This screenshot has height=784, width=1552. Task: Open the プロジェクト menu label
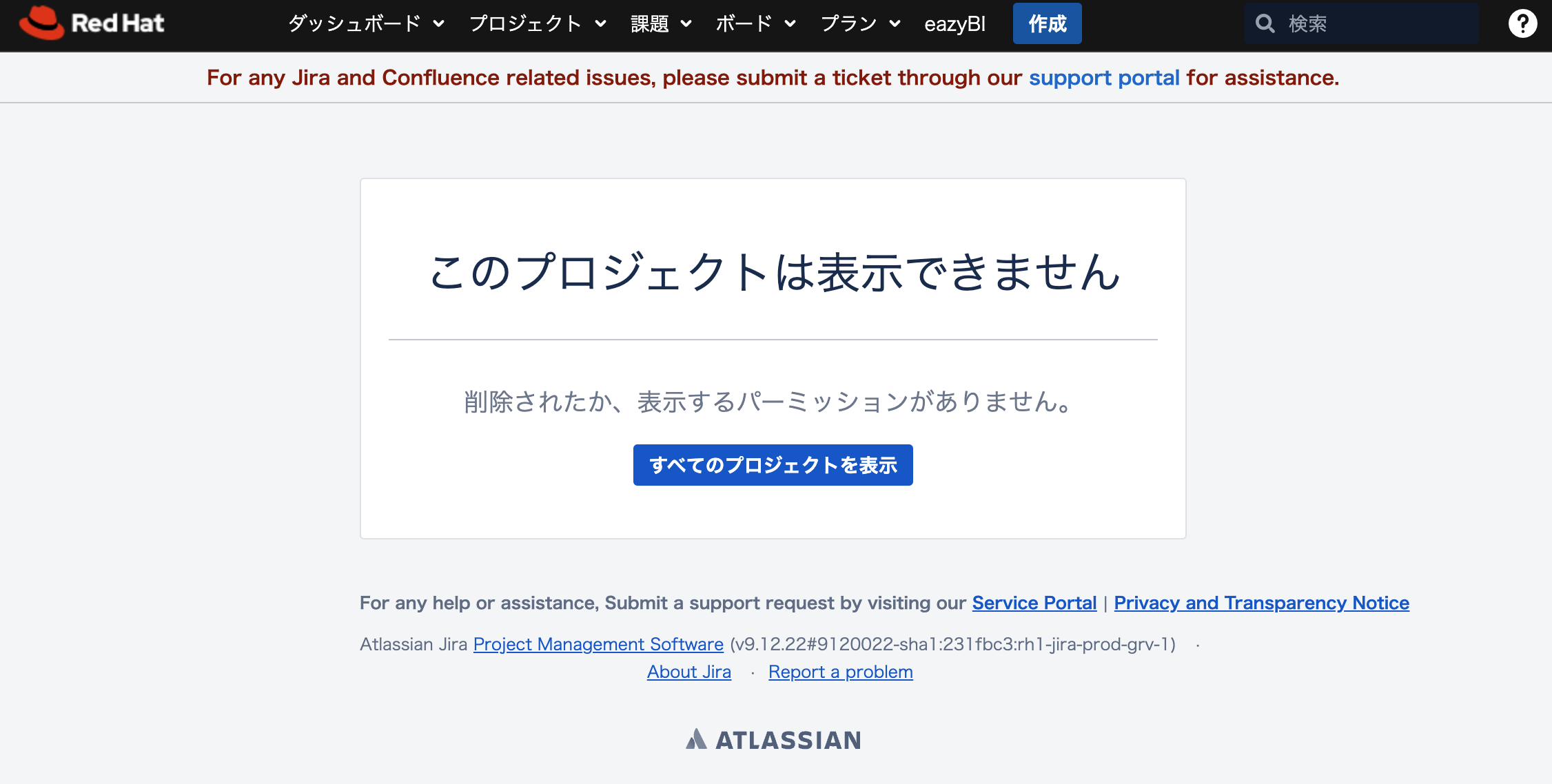tap(525, 24)
